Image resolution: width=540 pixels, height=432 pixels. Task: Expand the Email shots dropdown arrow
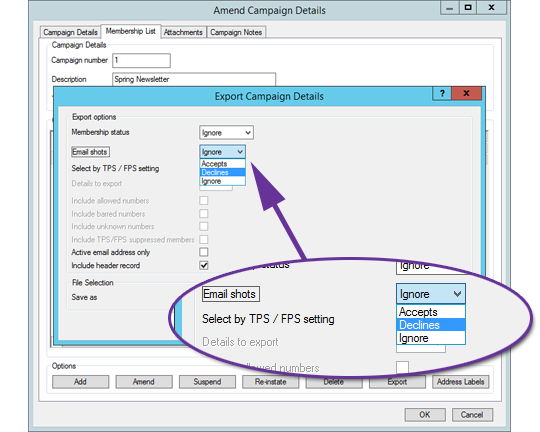coord(240,152)
